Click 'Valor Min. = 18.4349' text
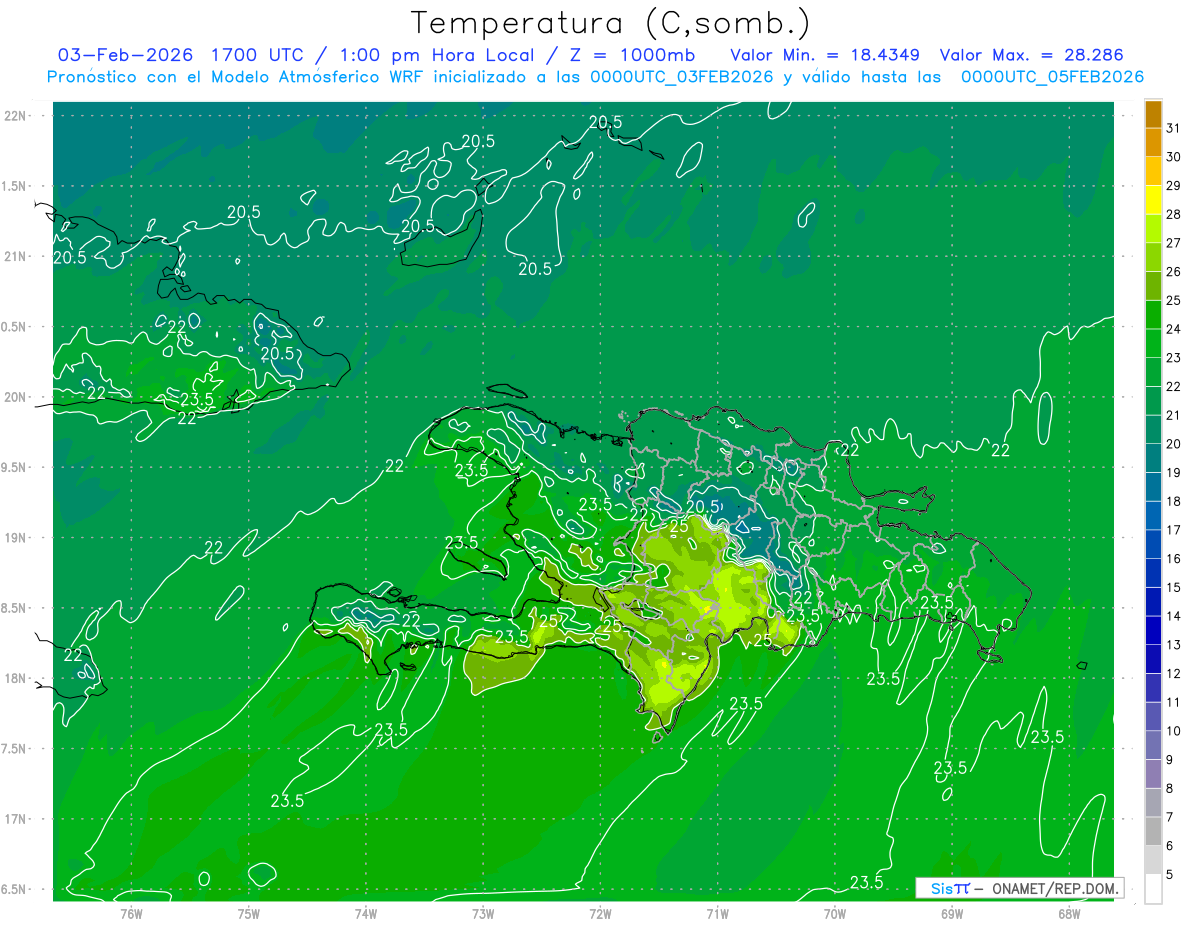 825,54
